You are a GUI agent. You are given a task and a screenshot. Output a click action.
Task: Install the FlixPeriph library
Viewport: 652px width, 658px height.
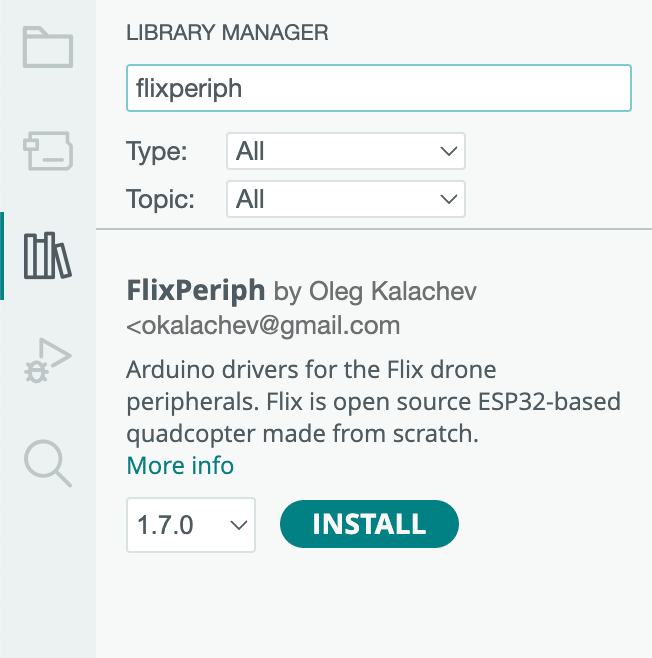click(x=369, y=524)
